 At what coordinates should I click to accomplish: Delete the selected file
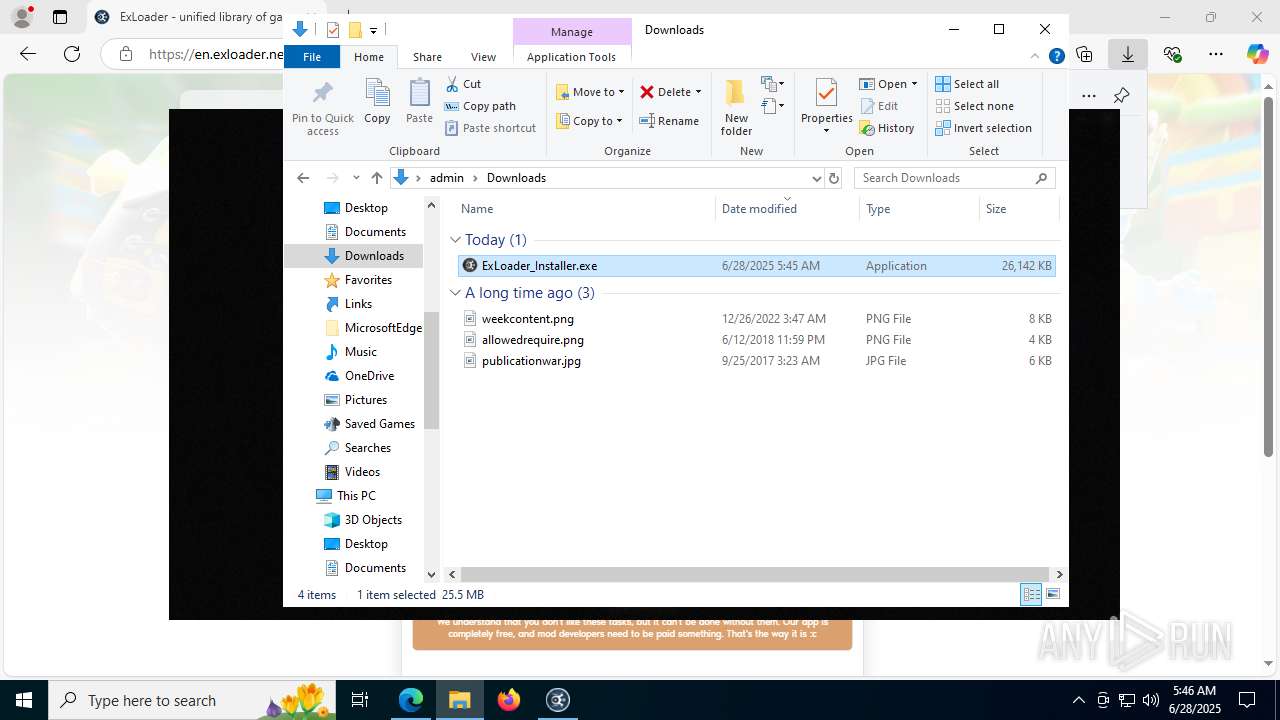(x=665, y=92)
